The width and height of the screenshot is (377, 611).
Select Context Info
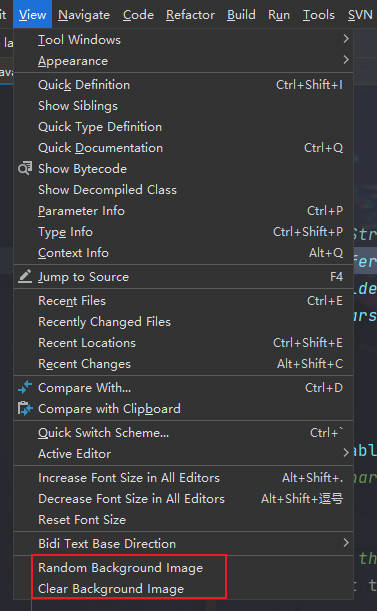[x=184, y=253]
